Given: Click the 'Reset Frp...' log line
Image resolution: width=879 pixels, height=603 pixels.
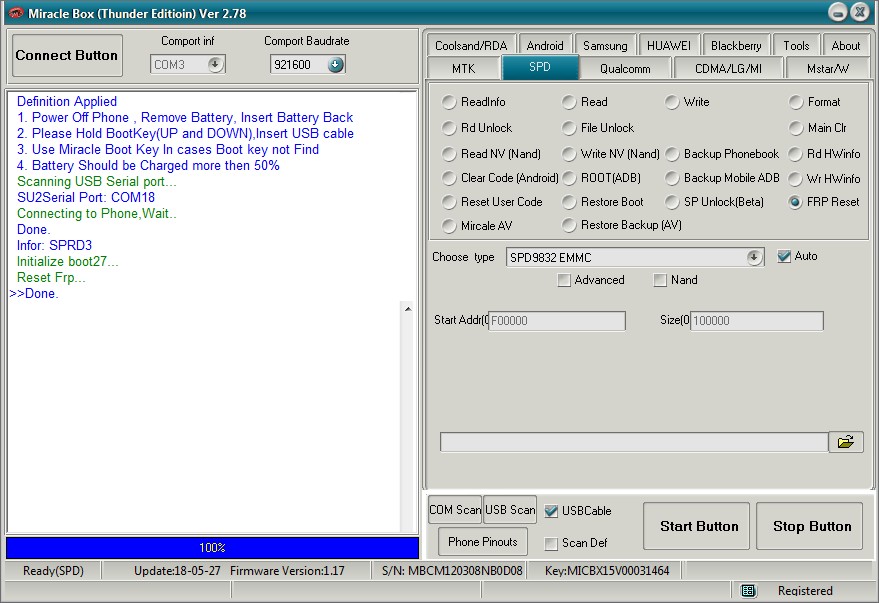Looking at the screenshot, I should click(x=51, y=277).
